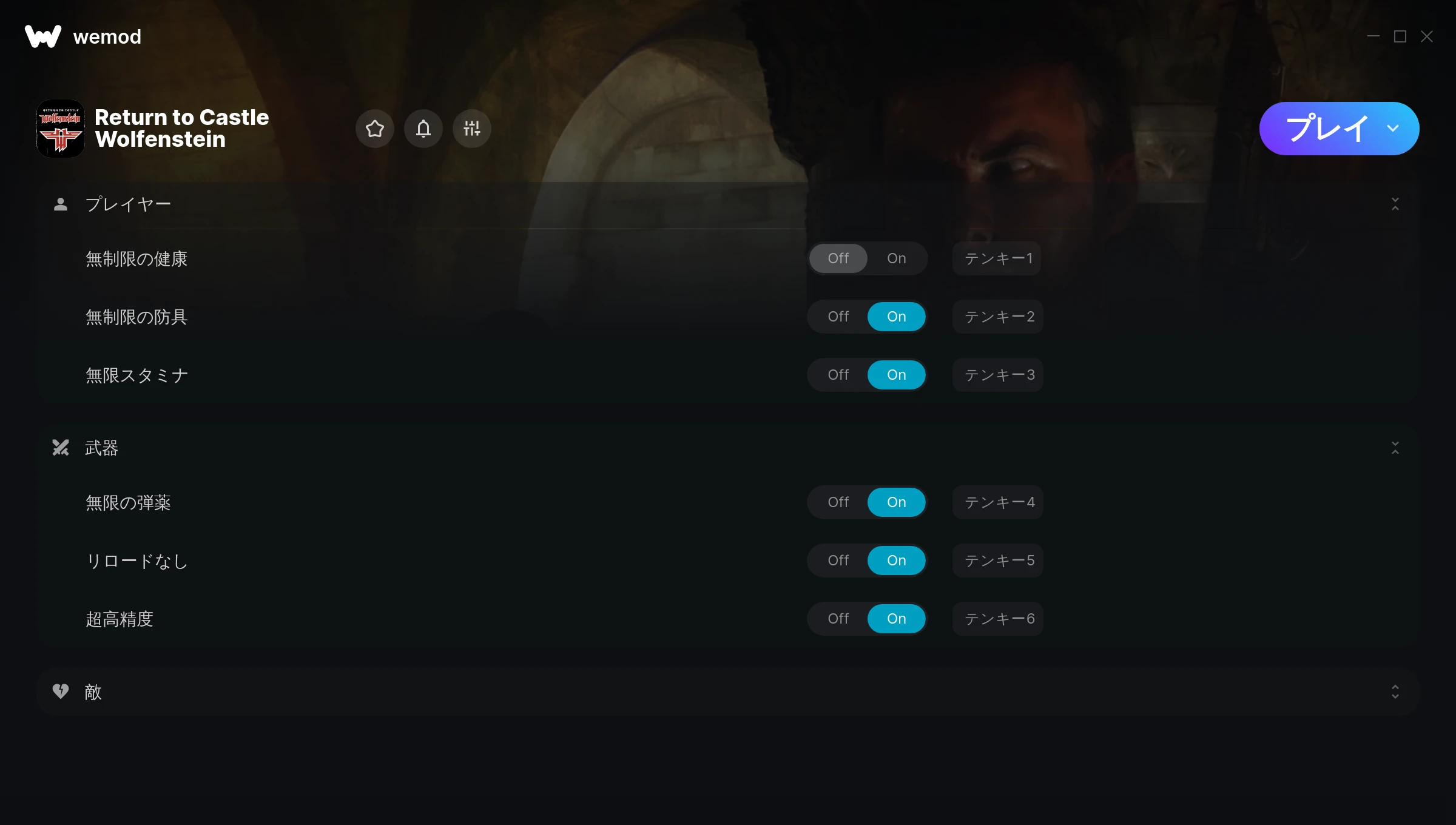Open the sliders settings icon
The image size is (1456, 825).
(472, 129)
